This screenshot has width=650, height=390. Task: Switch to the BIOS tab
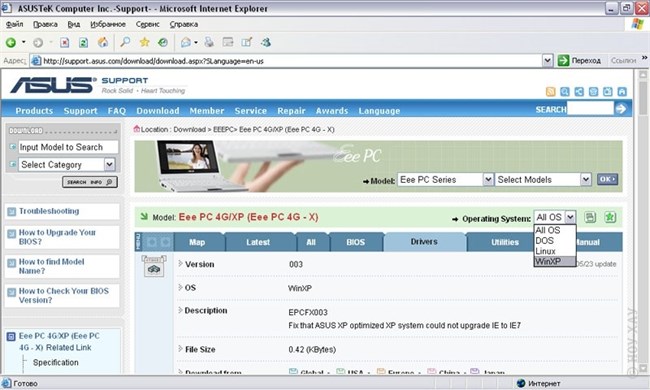(x=356, y=242)
